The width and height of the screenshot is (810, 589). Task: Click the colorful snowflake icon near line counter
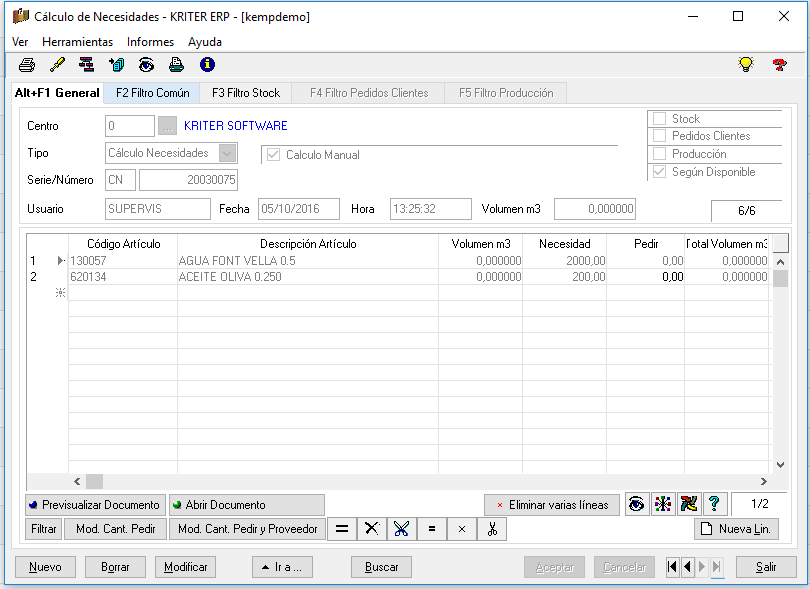[663, 504]
